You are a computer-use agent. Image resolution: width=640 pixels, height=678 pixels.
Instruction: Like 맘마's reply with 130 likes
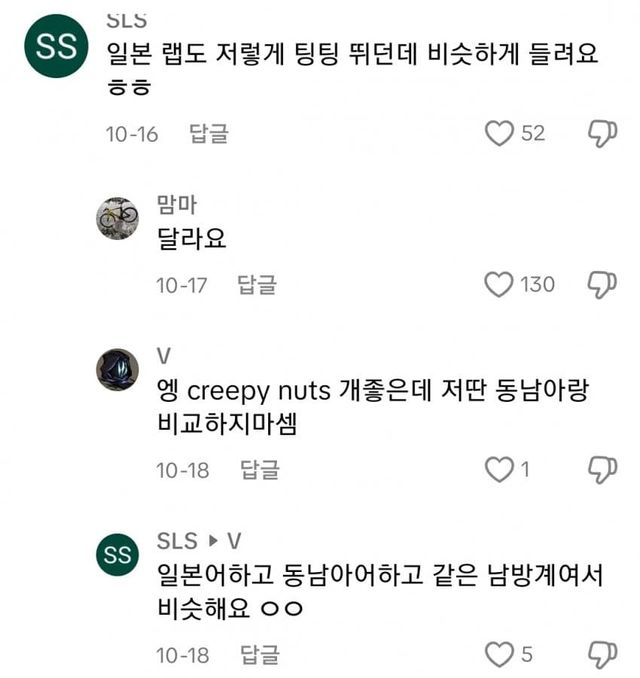point(499,285)
